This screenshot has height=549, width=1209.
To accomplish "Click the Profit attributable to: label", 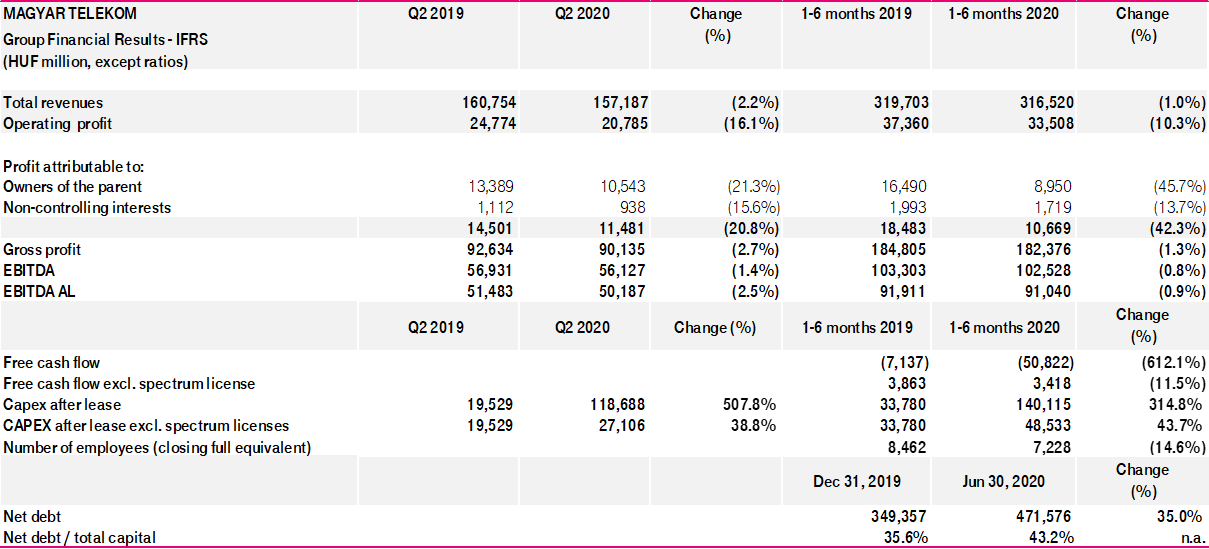I will tap(75, 165).
